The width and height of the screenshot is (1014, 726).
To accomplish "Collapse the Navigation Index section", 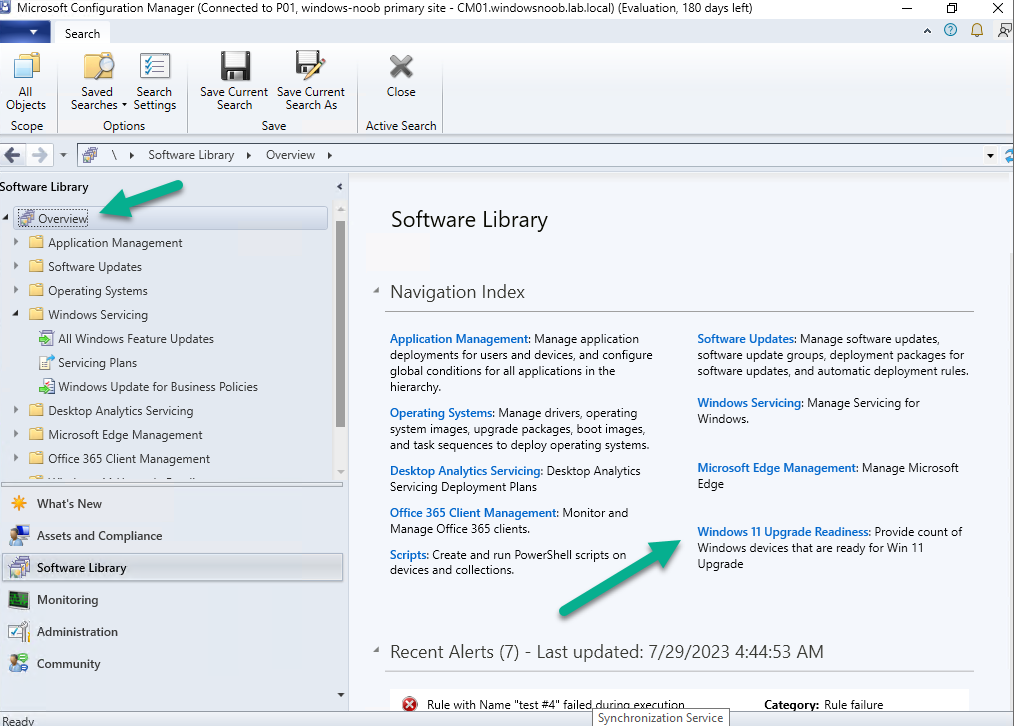I will 376,292.
